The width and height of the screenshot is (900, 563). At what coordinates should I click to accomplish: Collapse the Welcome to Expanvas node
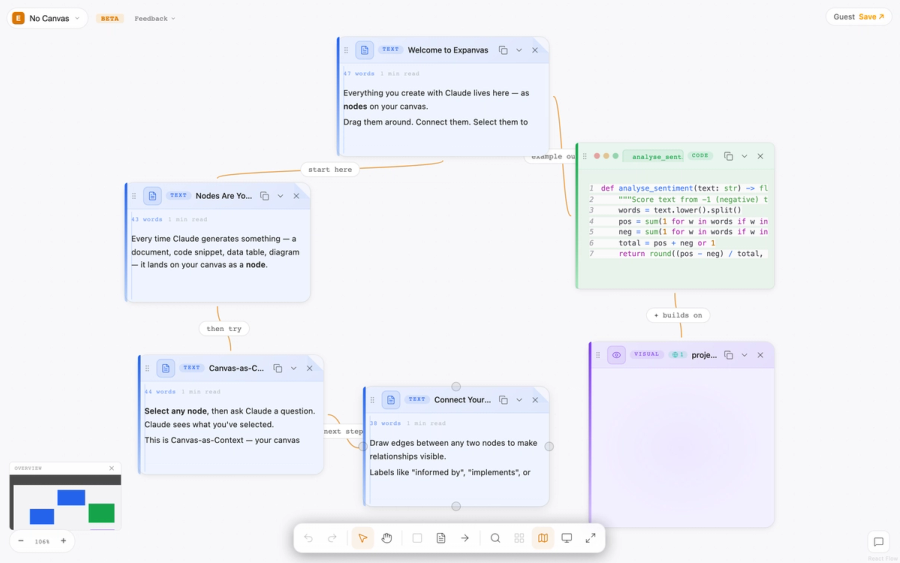[x=519, y=50]
